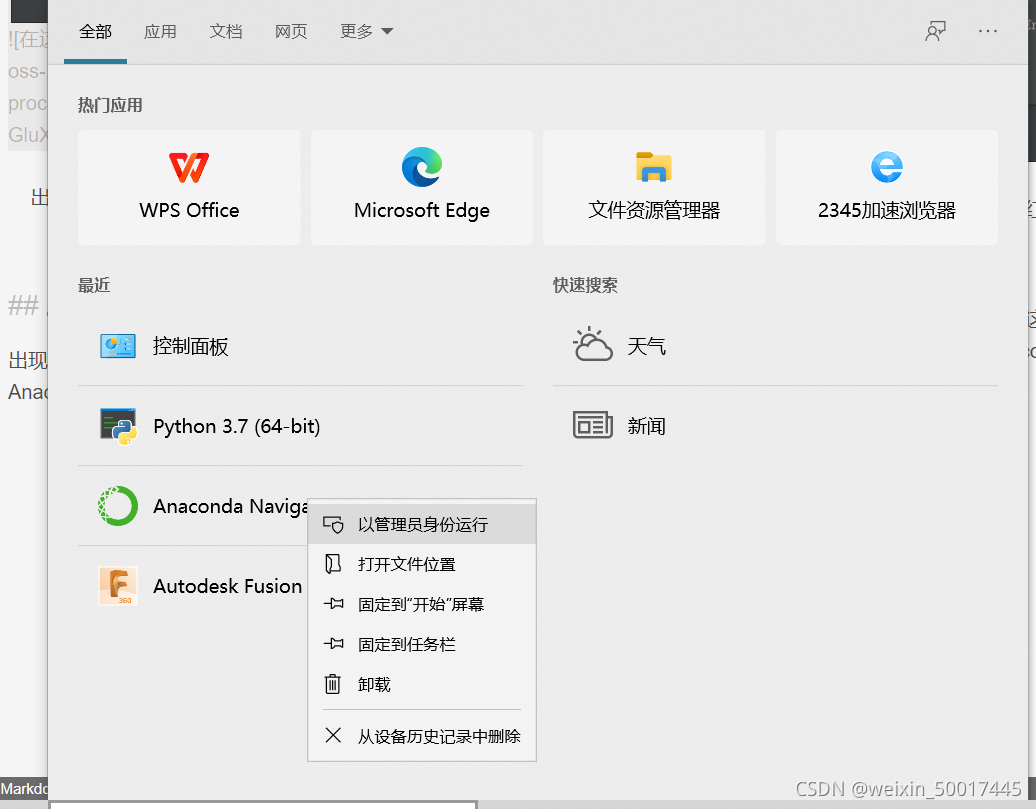This screenshot has width=1036, height=809.
Task: Open 天气 quick search
Action: coord(775,346)
